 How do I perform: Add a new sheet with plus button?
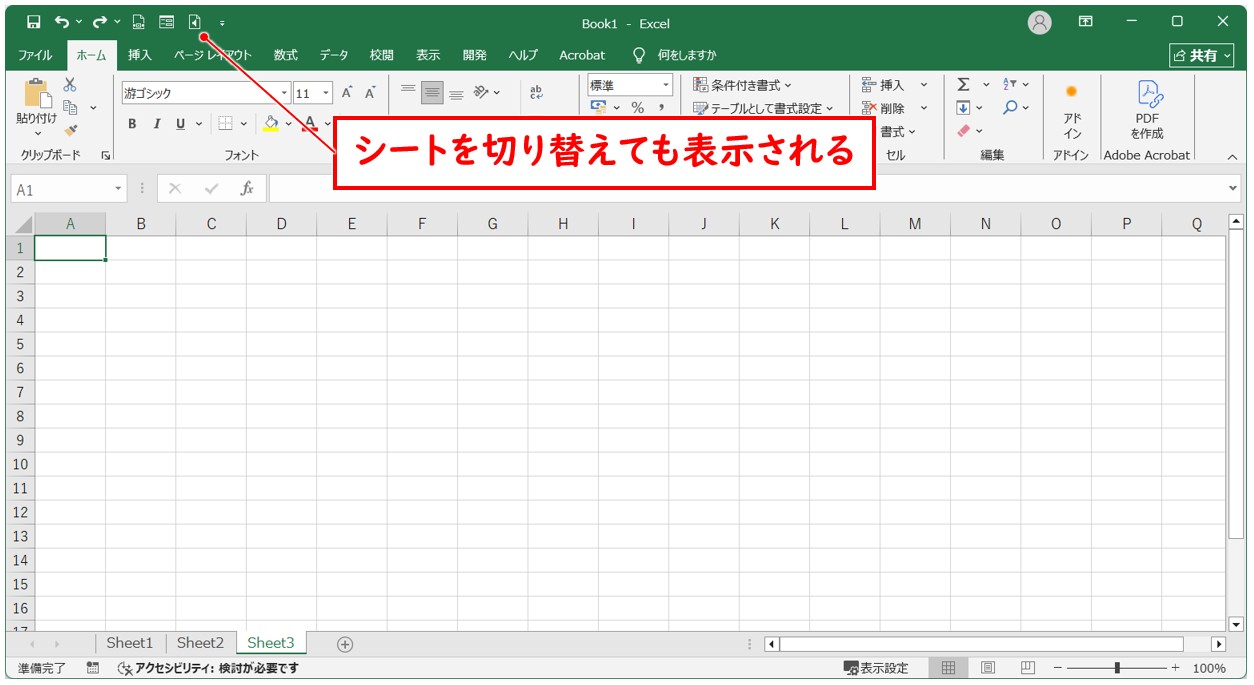[x=345, y=644]
